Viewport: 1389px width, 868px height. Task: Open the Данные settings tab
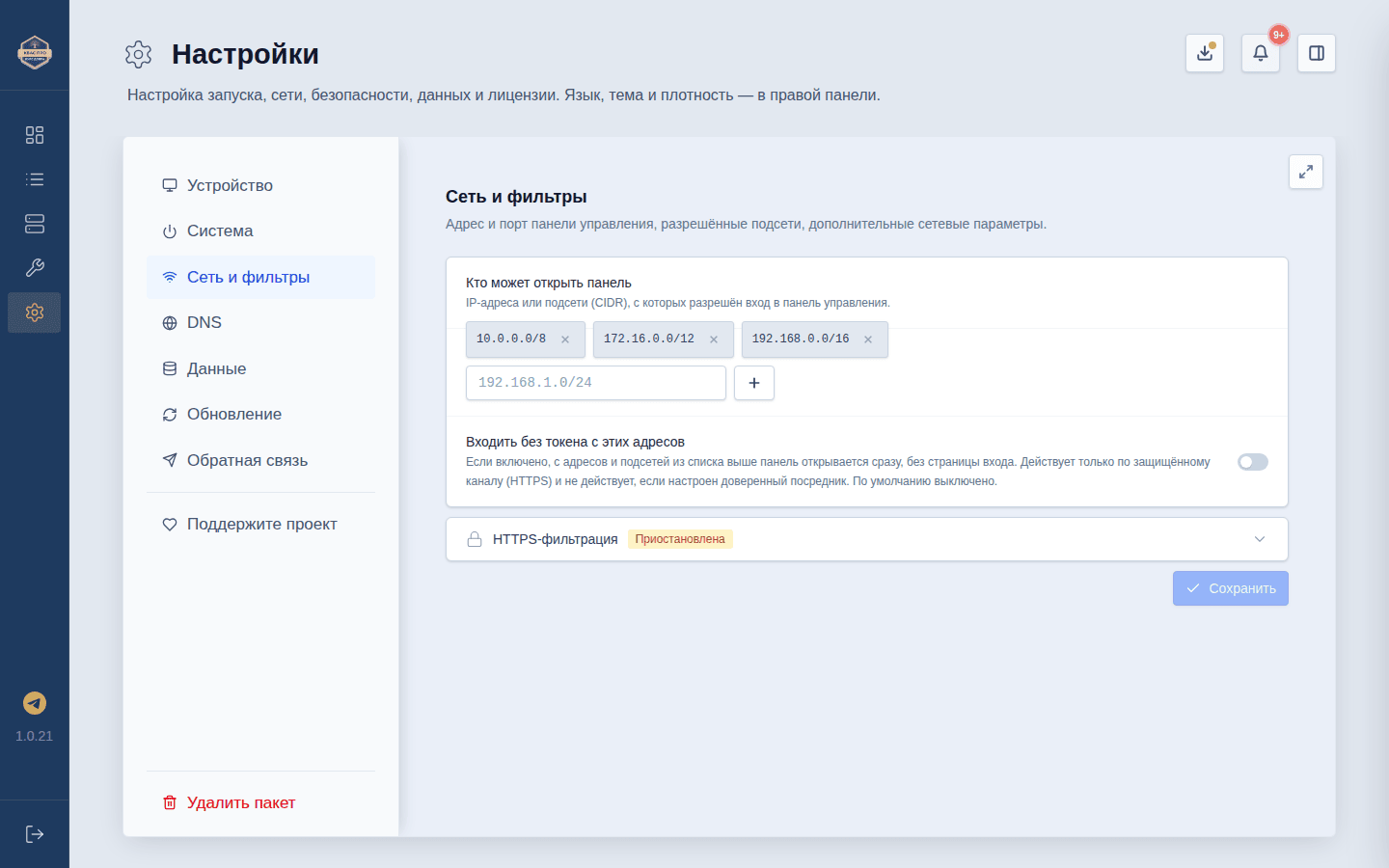point(260,368)
